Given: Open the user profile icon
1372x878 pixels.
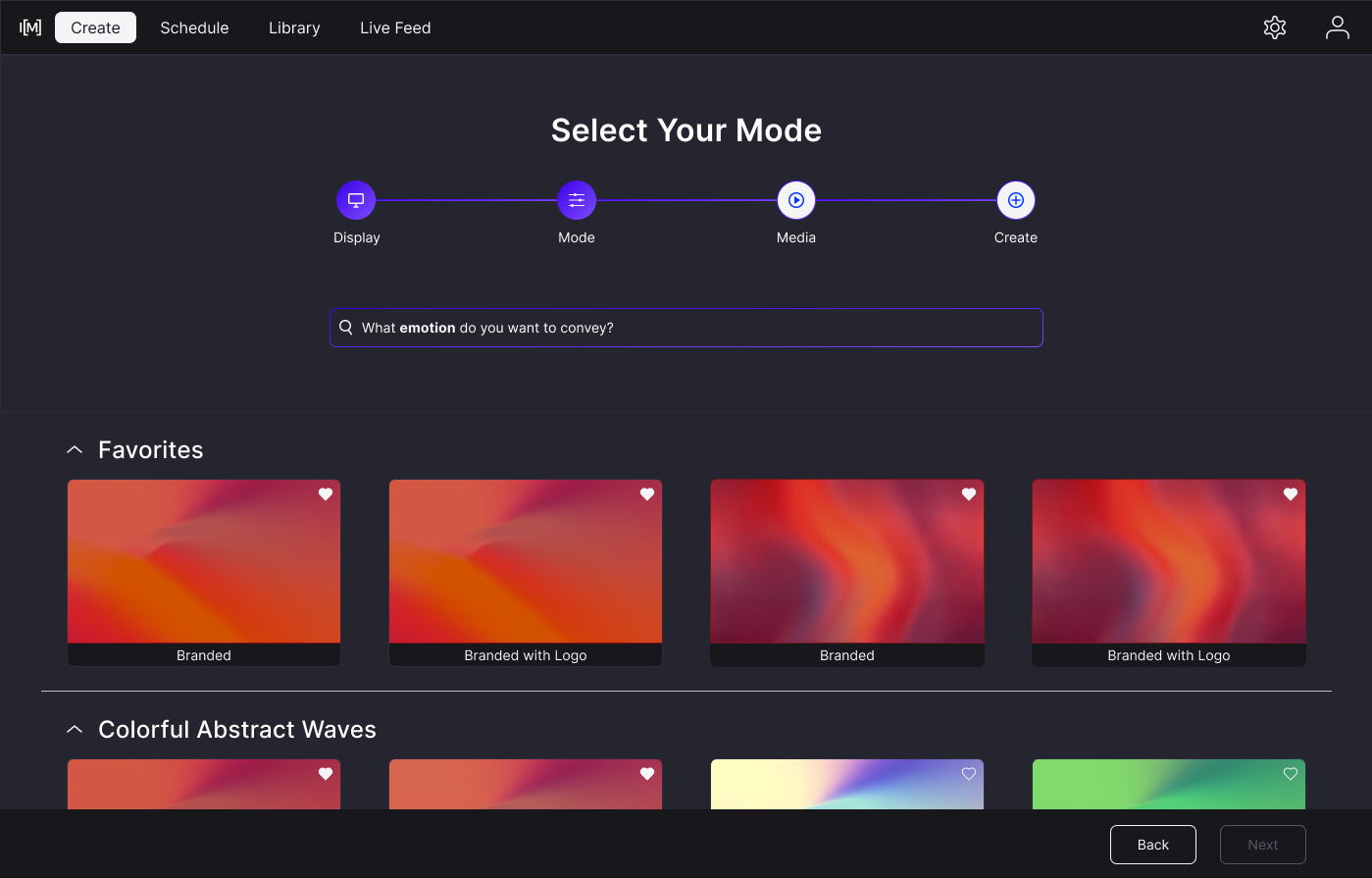Looking at the screenshot, I should pos(1338,27).
